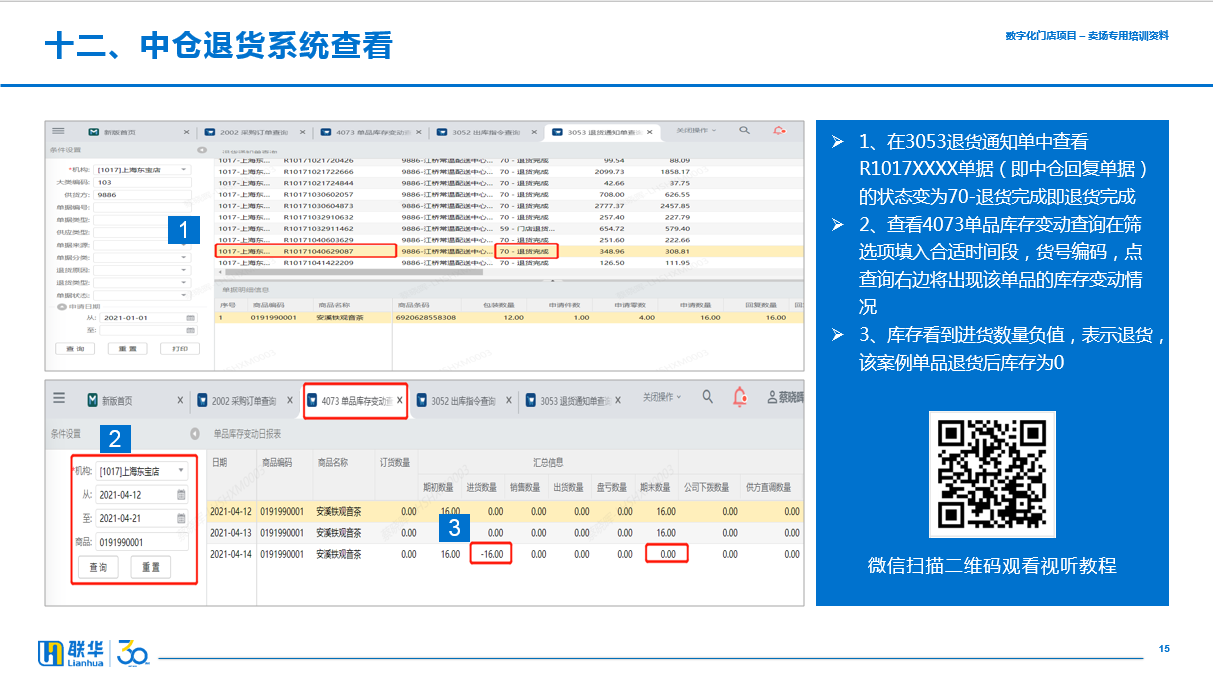Click 重置 button below 商品 field
Image resolution: width=1213 pixels, height=685 pixels.
click(150, 567)
